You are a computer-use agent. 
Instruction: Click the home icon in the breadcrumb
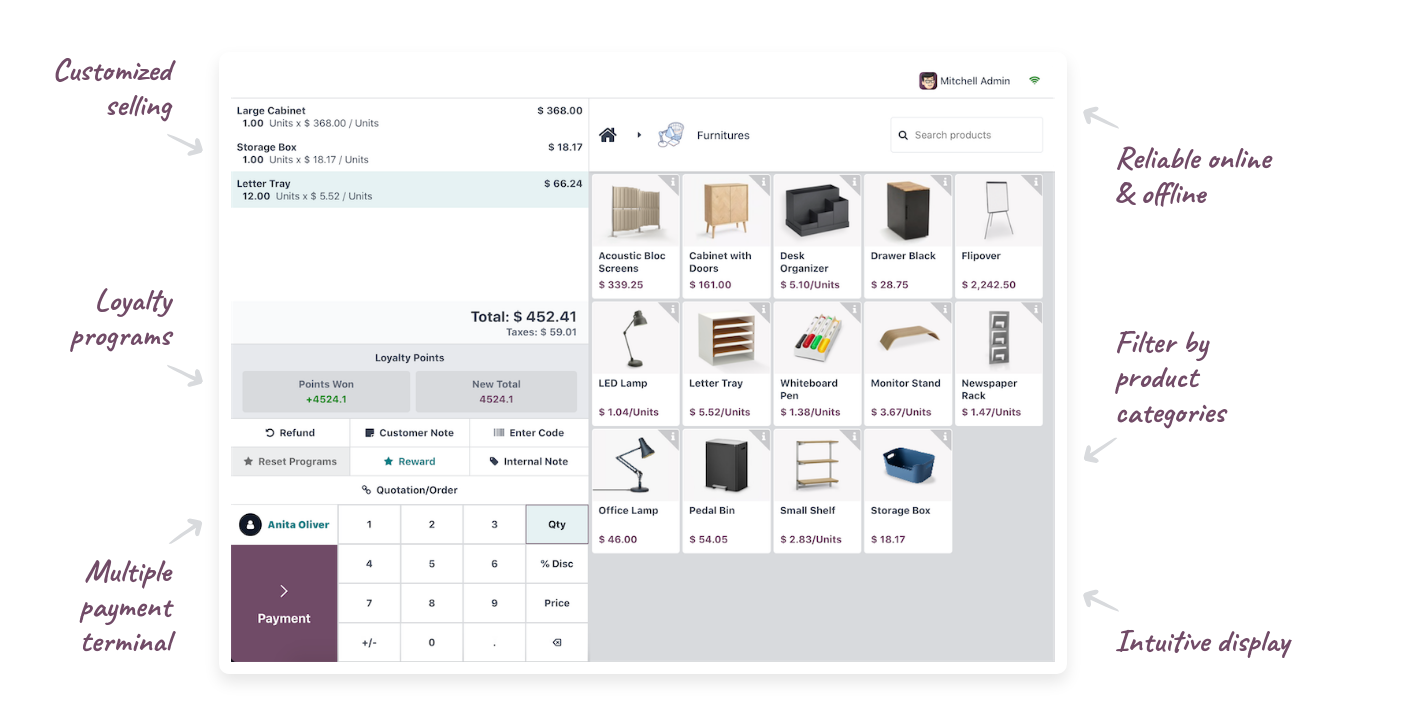click(x=607, y=135)
